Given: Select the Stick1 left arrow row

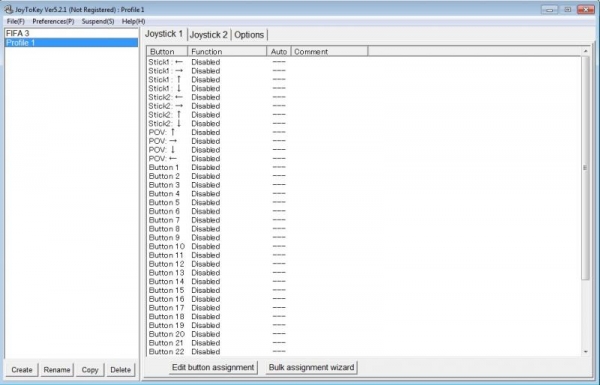Looking at the screenshot, I should (364, 62).
